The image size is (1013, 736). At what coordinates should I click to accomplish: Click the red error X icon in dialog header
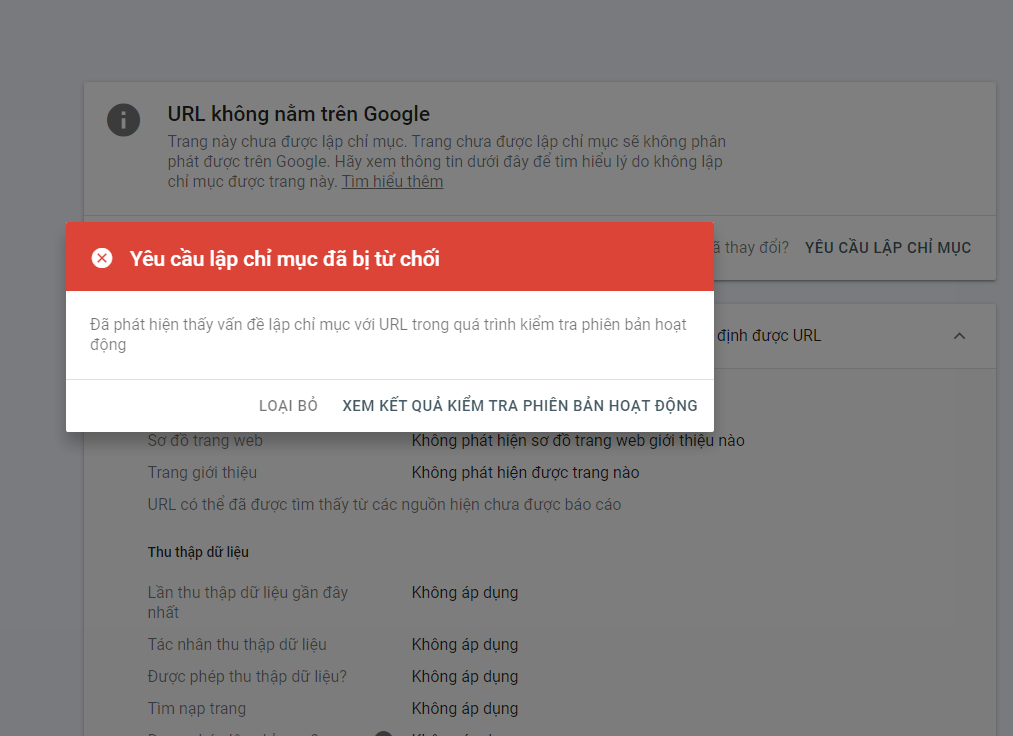click(x=102, y=258)
